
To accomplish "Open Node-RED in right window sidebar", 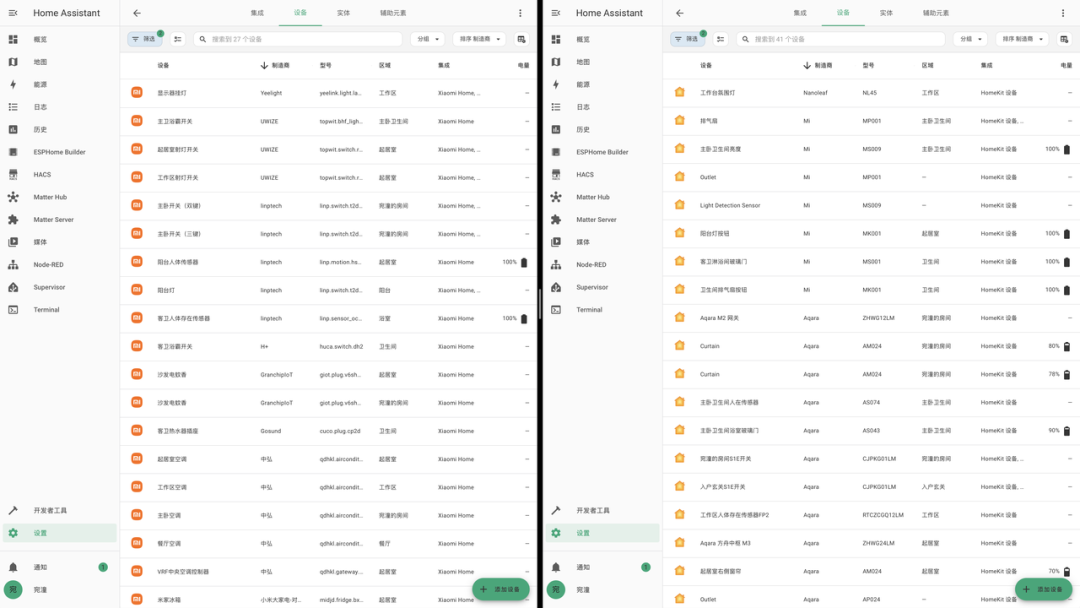I will [602, 264].
